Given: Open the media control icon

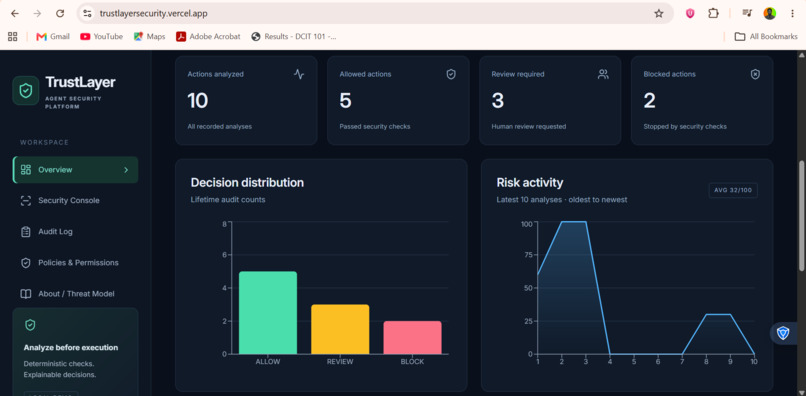Looking at the screenshot, I should point(747,14).
